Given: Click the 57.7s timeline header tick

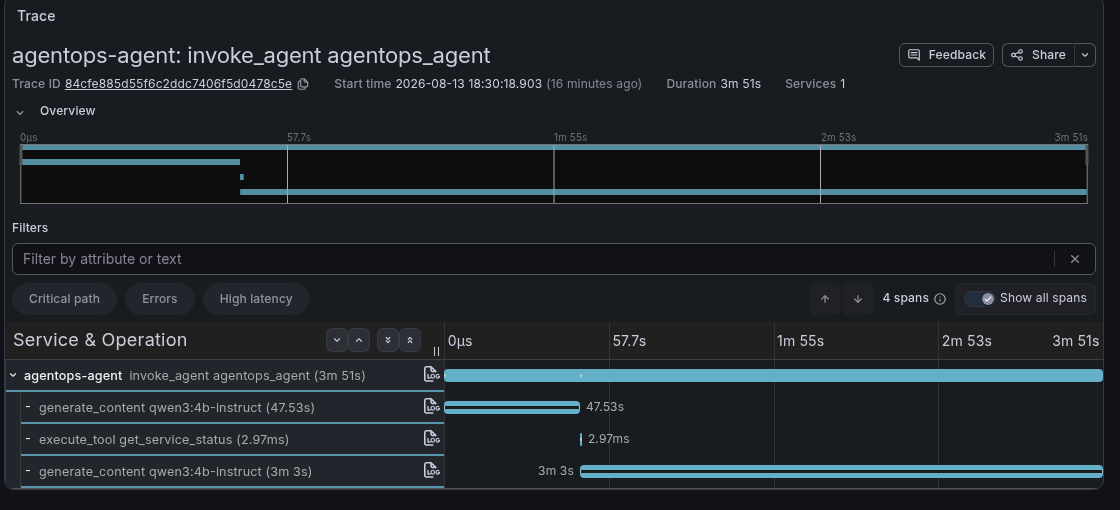Looking at the screenshot, I should coord(629,341).
